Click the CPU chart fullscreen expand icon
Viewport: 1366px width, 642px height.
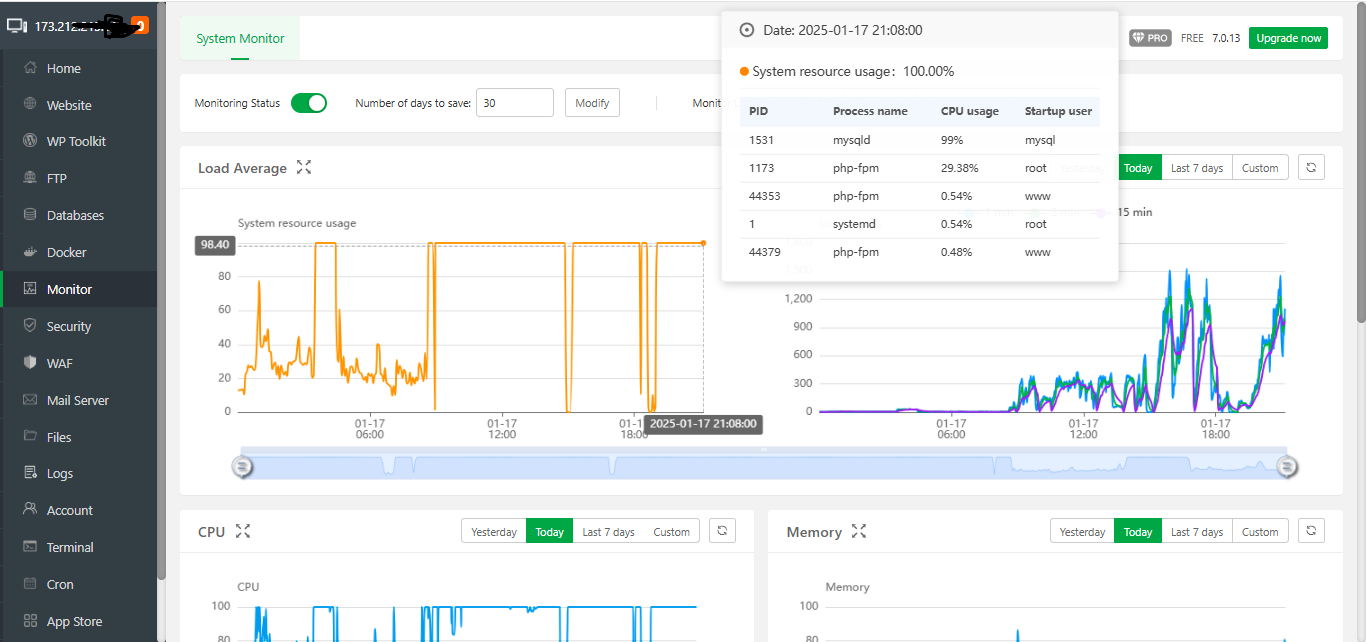[242, 532]
